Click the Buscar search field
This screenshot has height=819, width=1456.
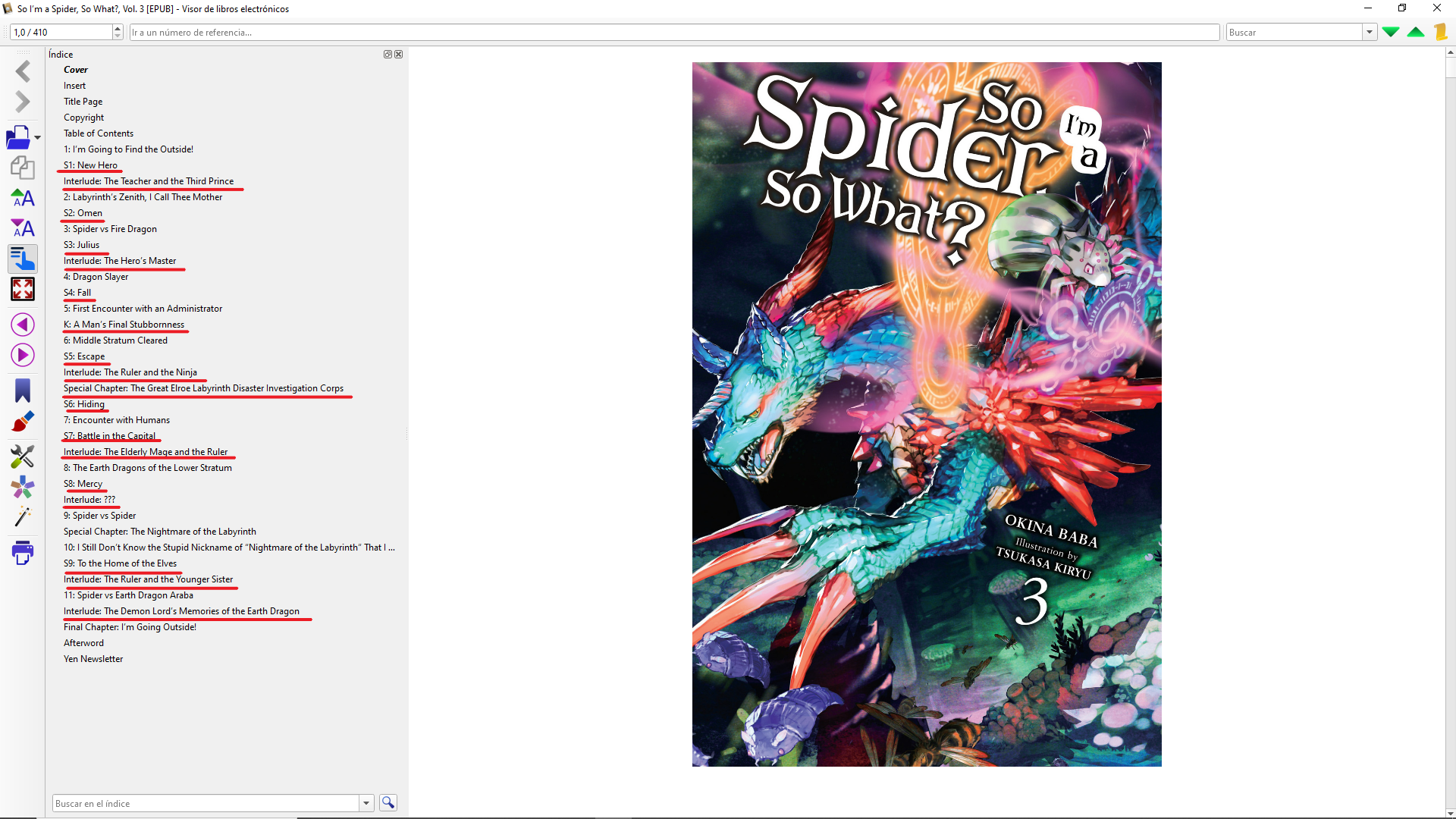1294,32
